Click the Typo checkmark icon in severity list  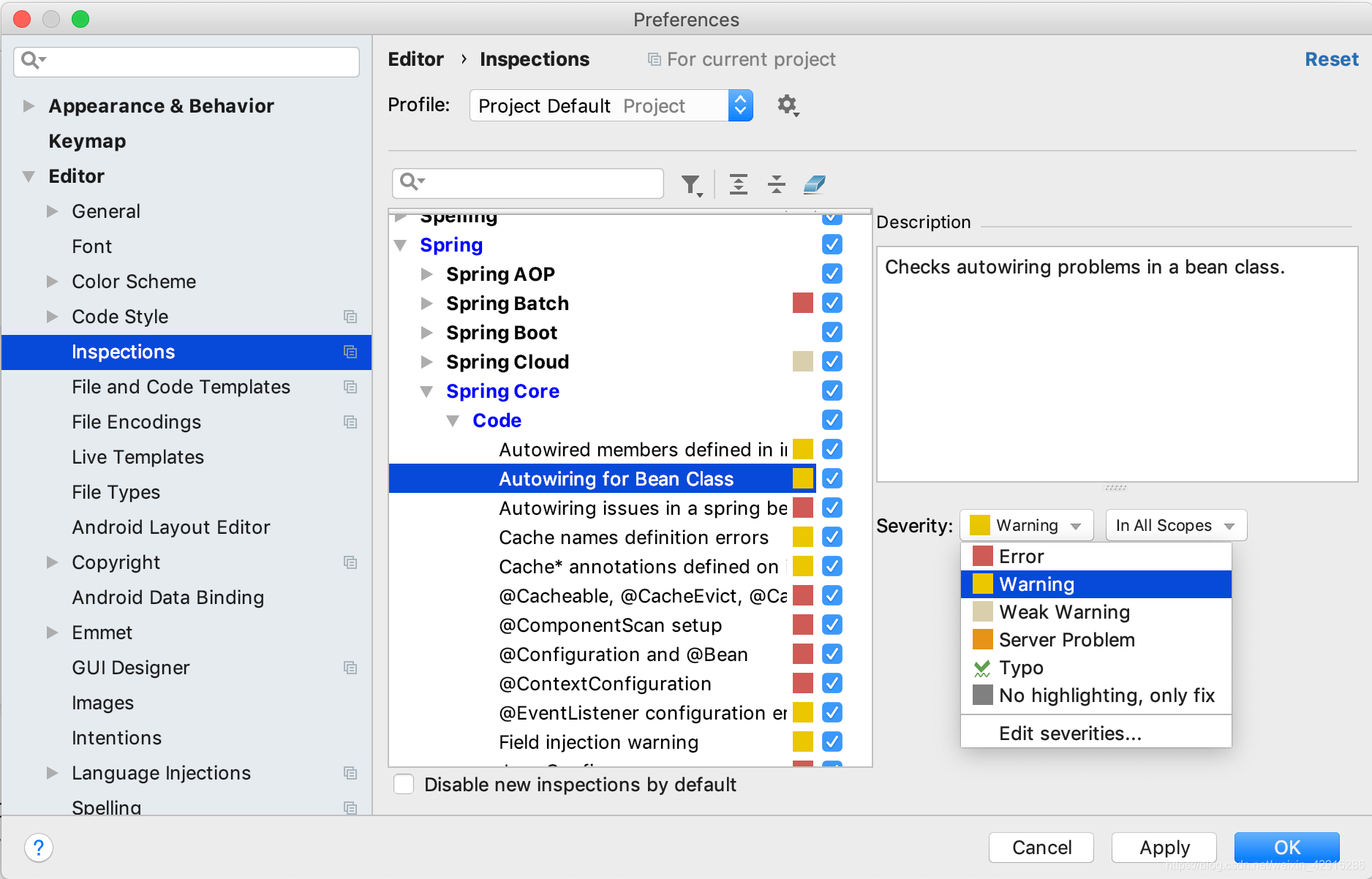click(x=982, y=668)
